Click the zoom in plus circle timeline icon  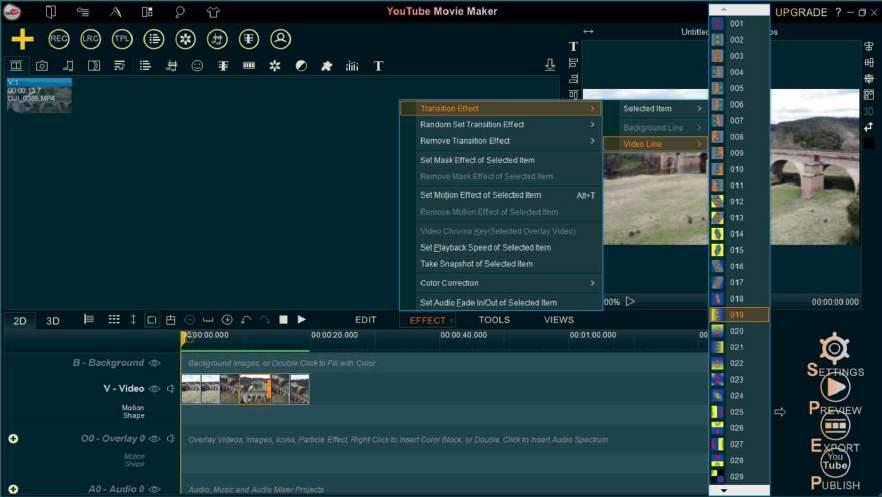pos(227,320)
